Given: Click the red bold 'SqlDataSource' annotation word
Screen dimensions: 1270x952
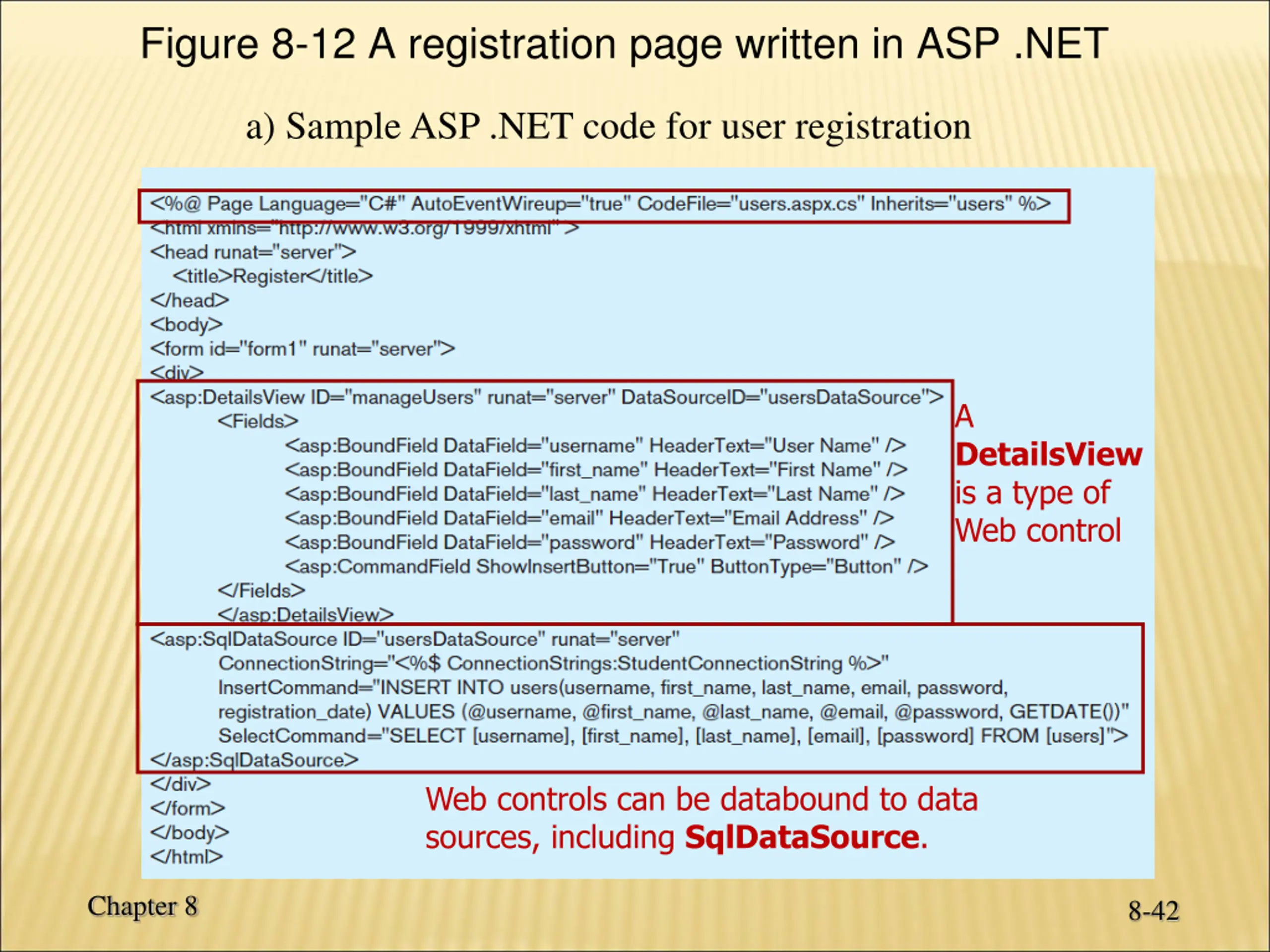Looking at the screenshot, I should tap(802, 837).
